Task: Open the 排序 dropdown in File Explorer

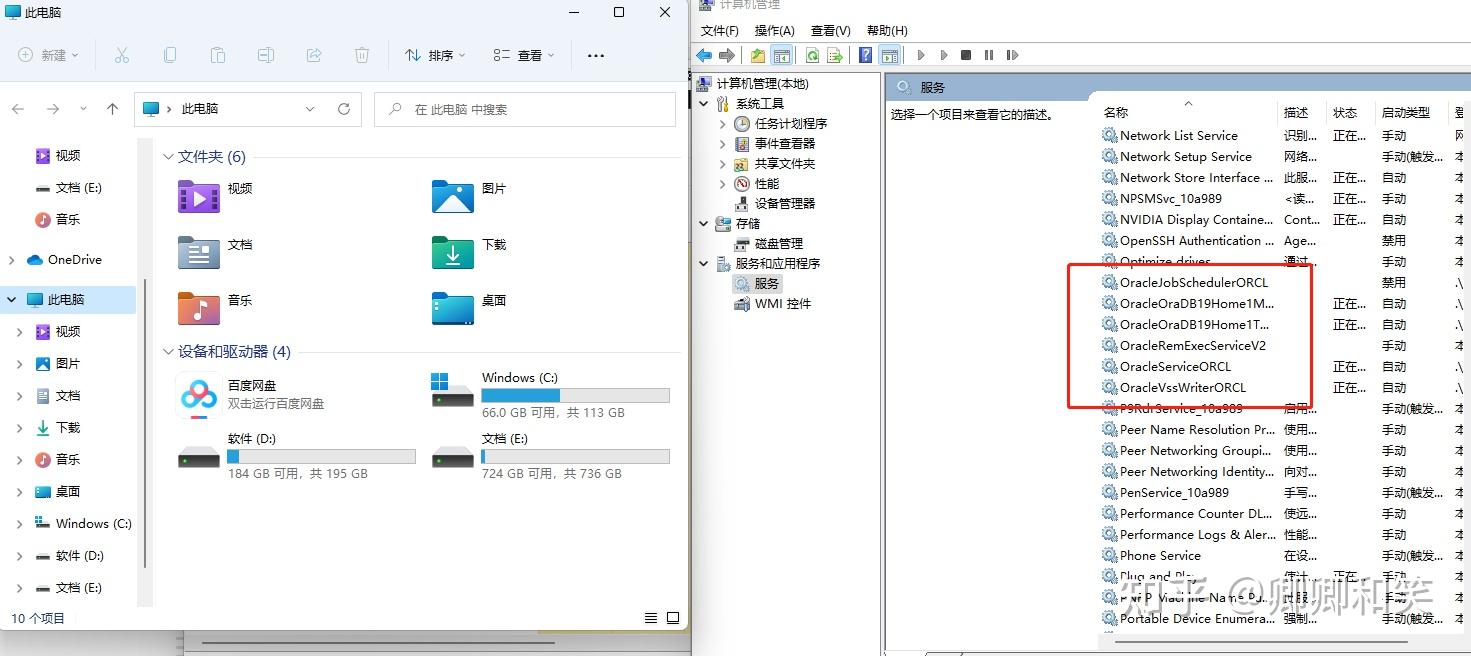Action: (x=434, y=55)
